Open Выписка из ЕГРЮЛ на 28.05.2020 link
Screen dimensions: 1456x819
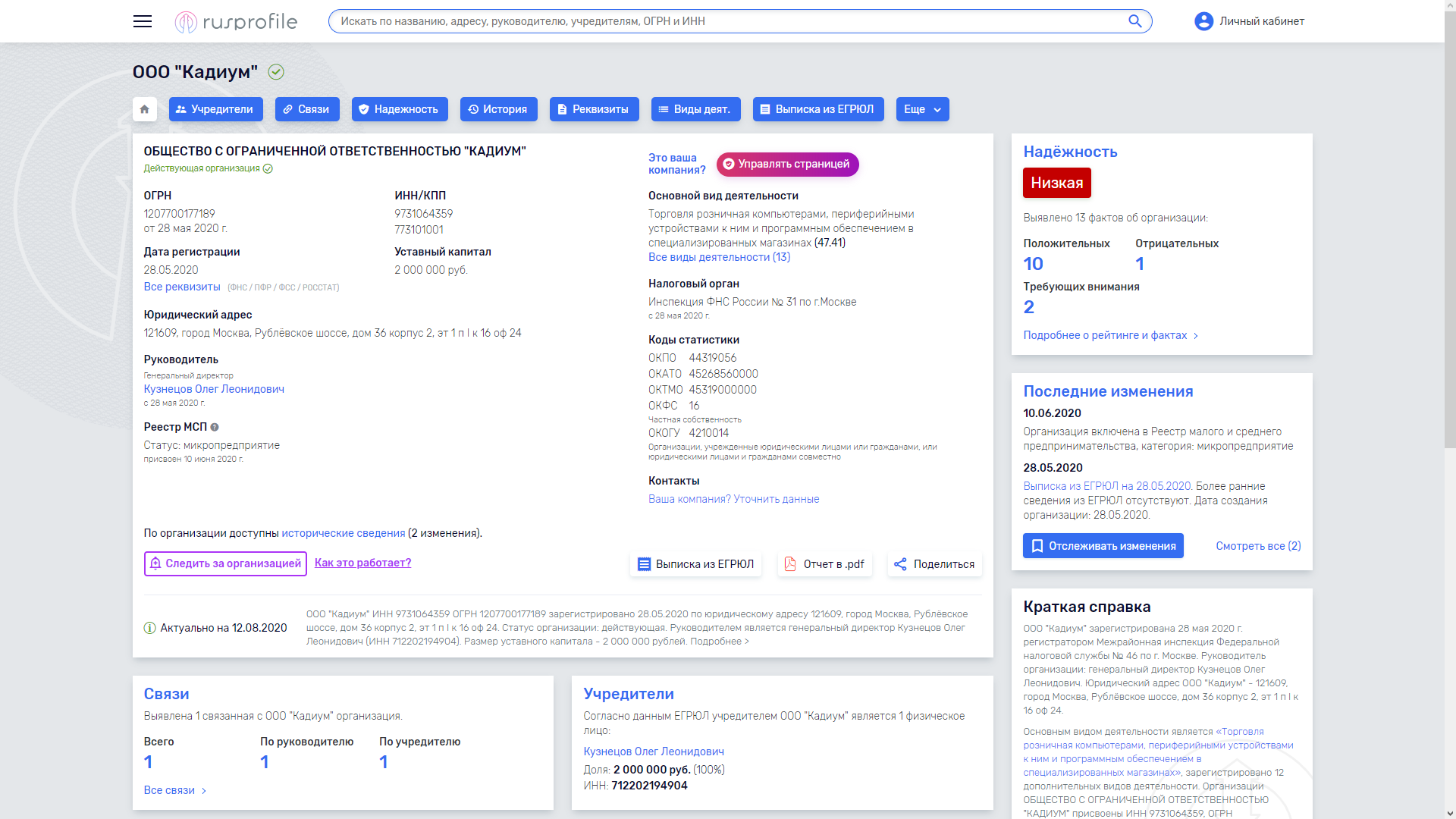1106,486
